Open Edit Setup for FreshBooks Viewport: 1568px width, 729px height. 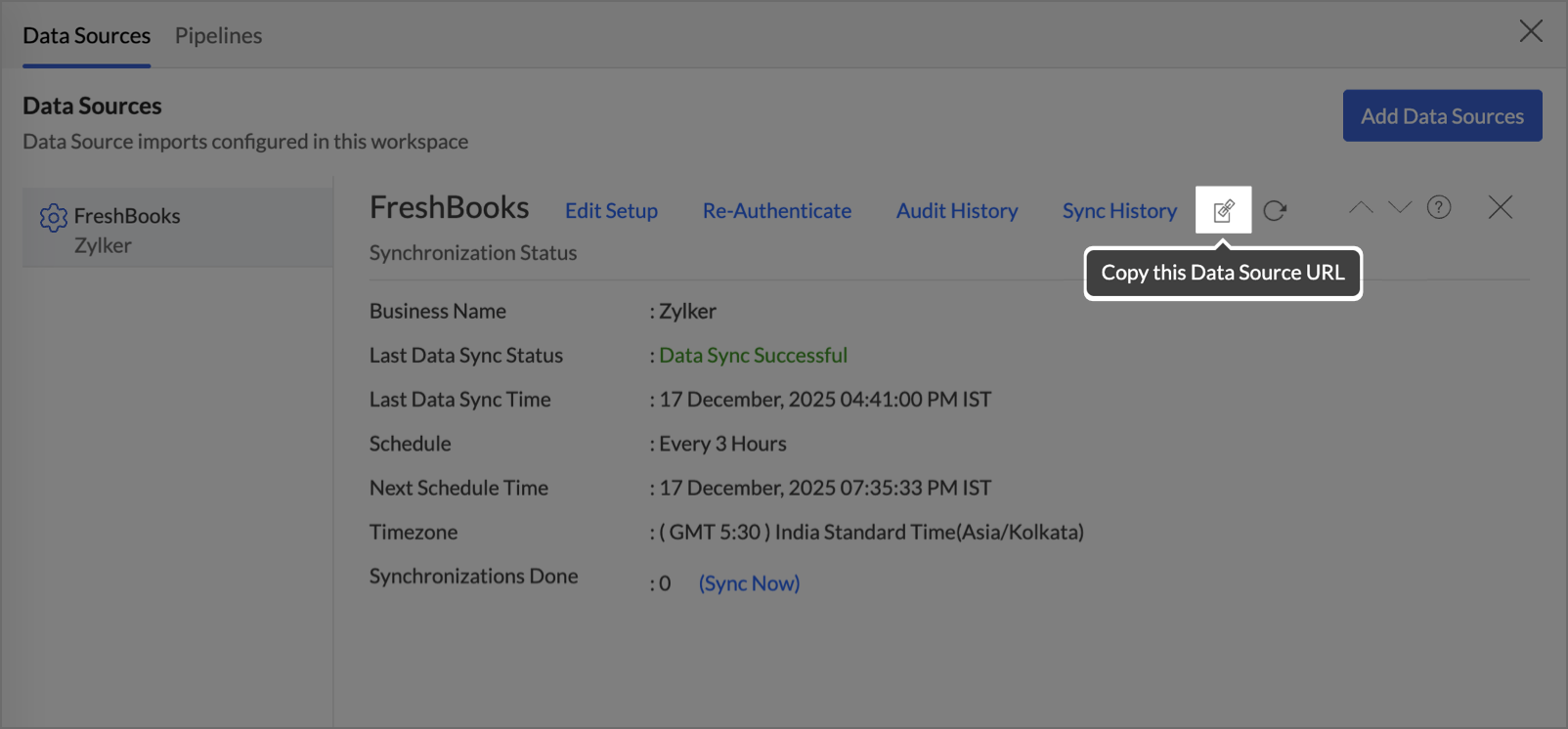[611, 210]
